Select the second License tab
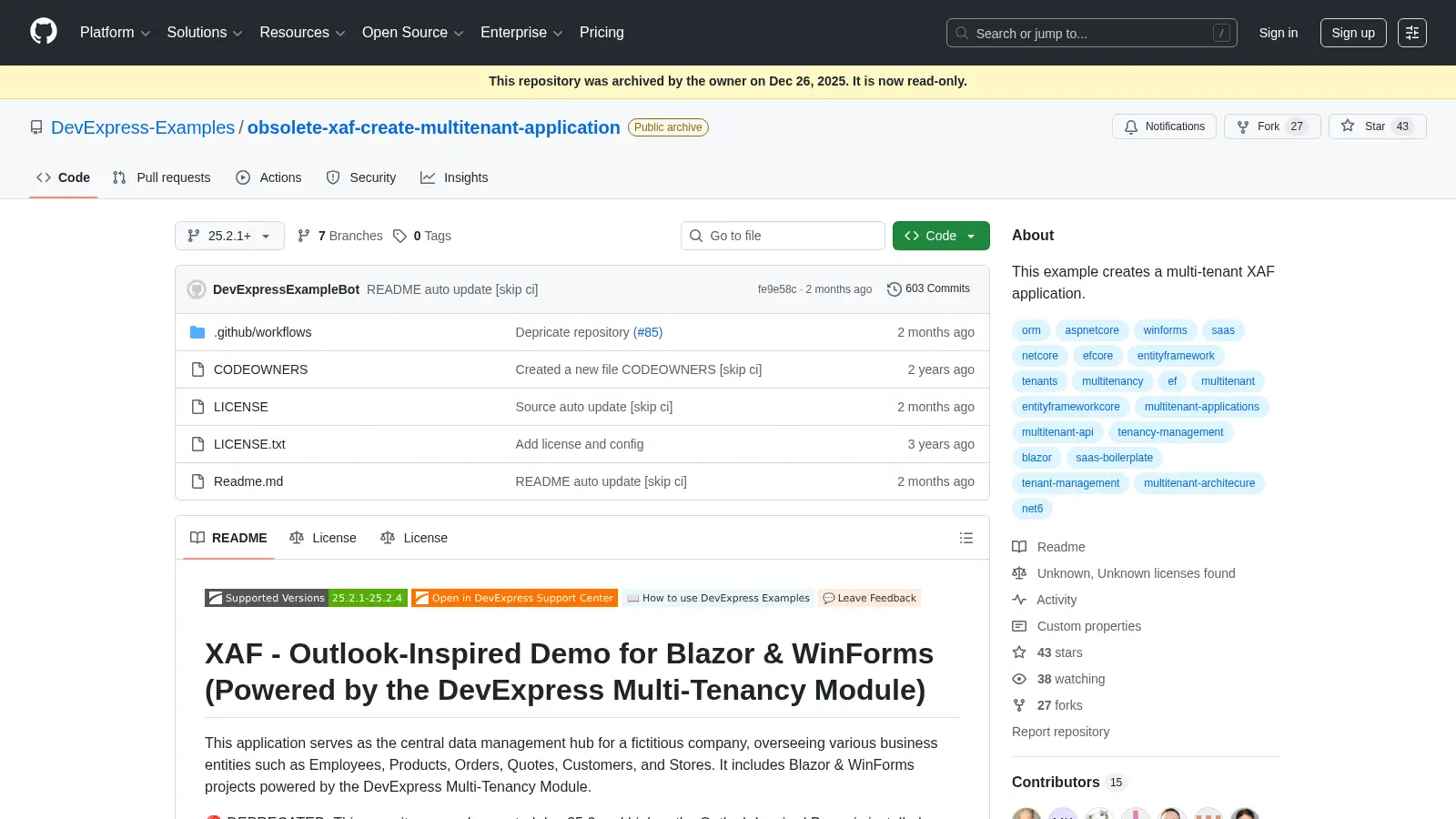The height and width of the screenshot is (819, 1456). (414, 538)
